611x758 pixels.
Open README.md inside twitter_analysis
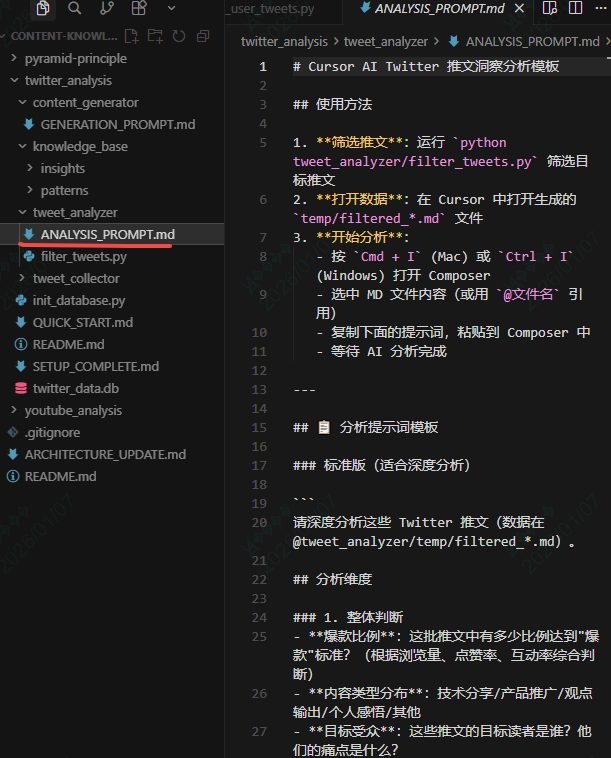tap(68, 345)
